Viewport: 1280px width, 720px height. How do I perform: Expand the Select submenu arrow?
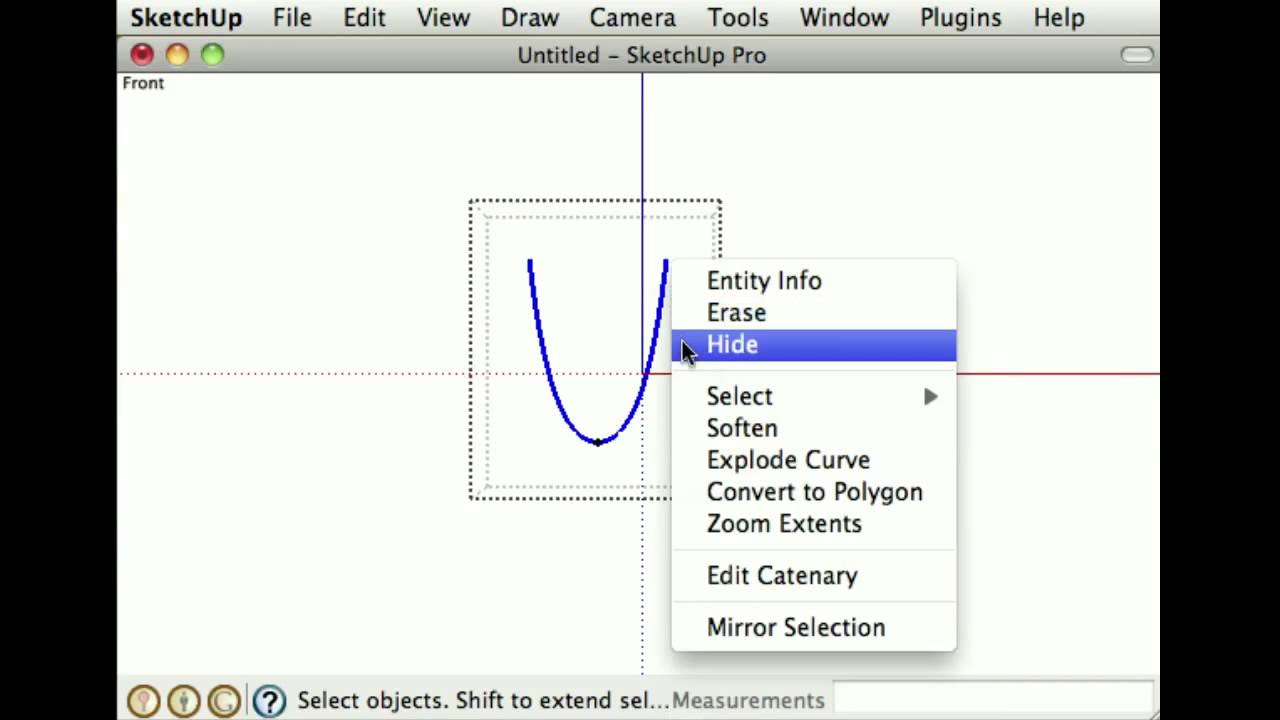[930, 397]
